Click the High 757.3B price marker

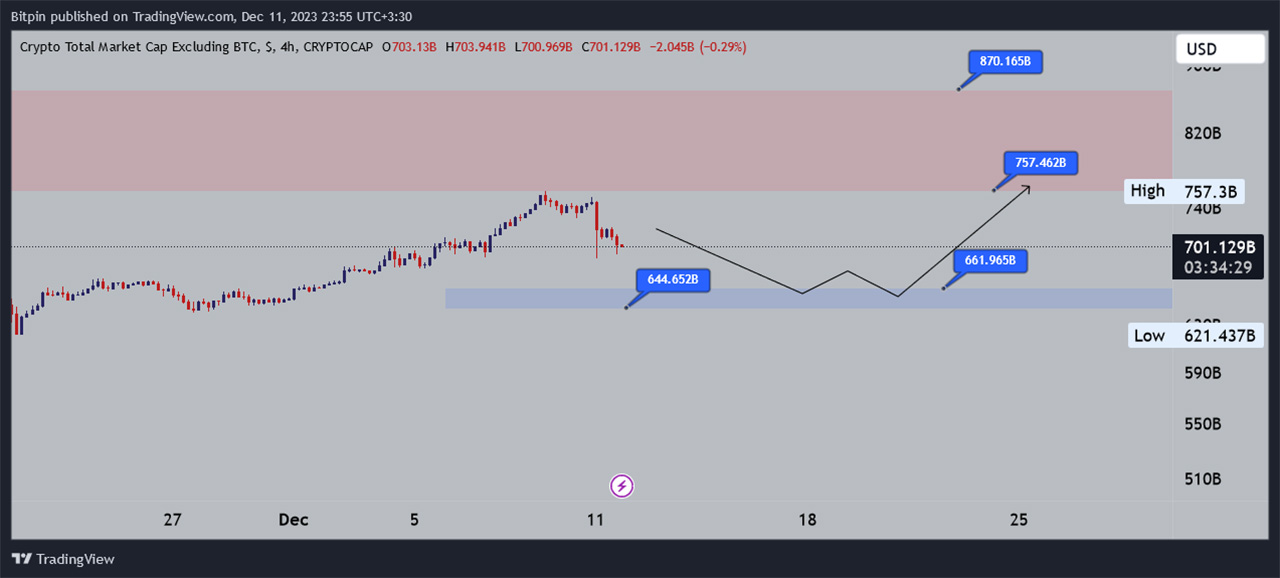(1186, 191)
